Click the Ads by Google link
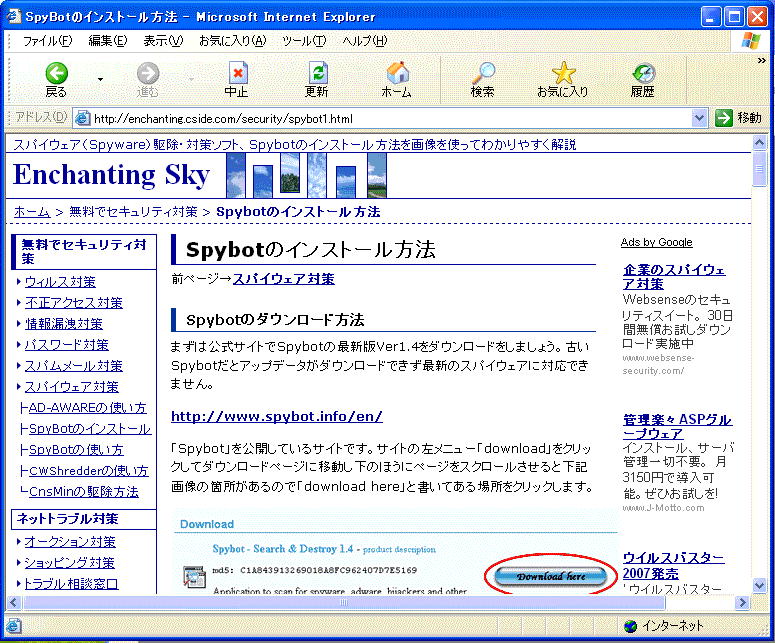 click(x=656, y=242)
